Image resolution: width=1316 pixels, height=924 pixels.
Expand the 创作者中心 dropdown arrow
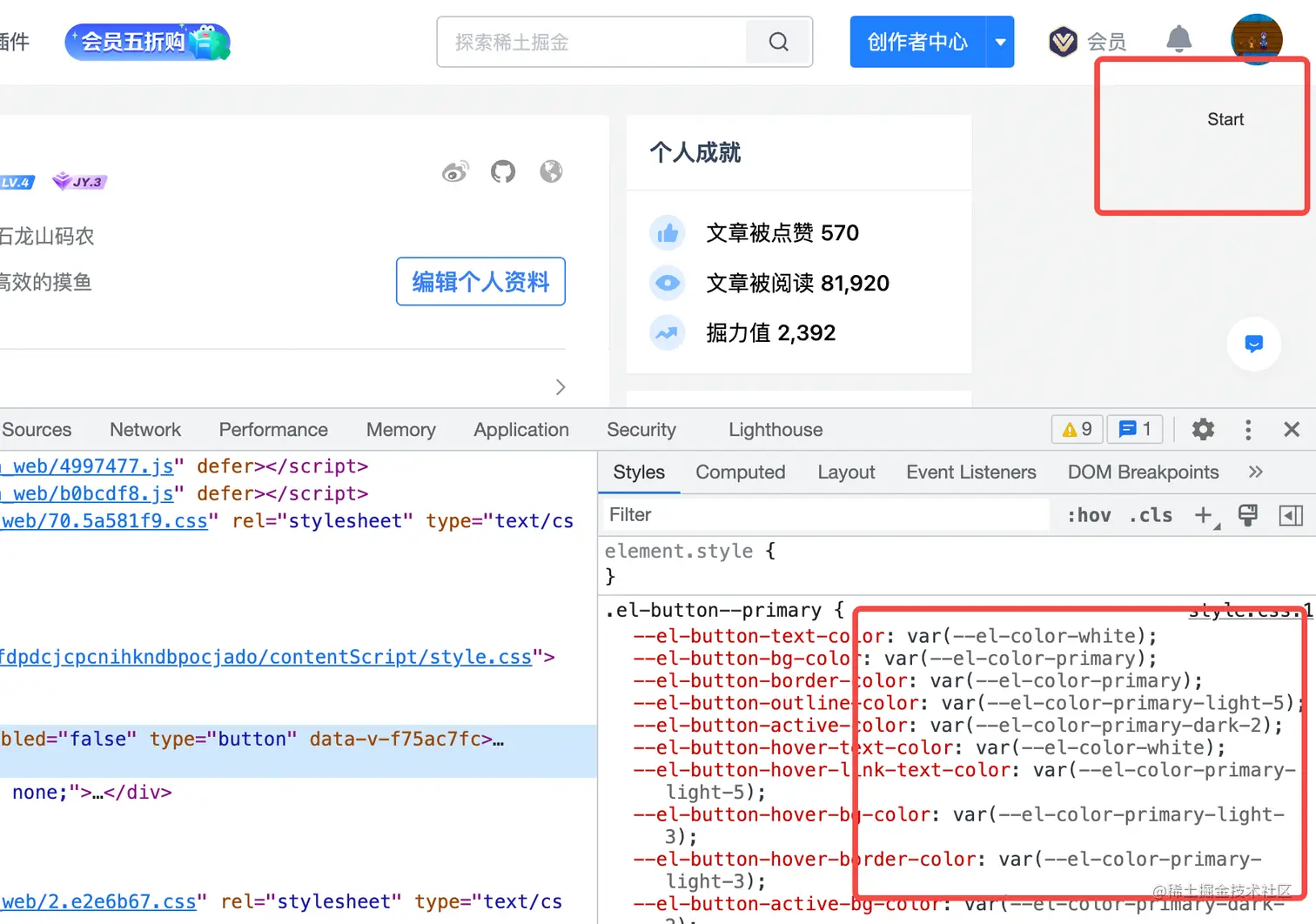point(1000,42)
